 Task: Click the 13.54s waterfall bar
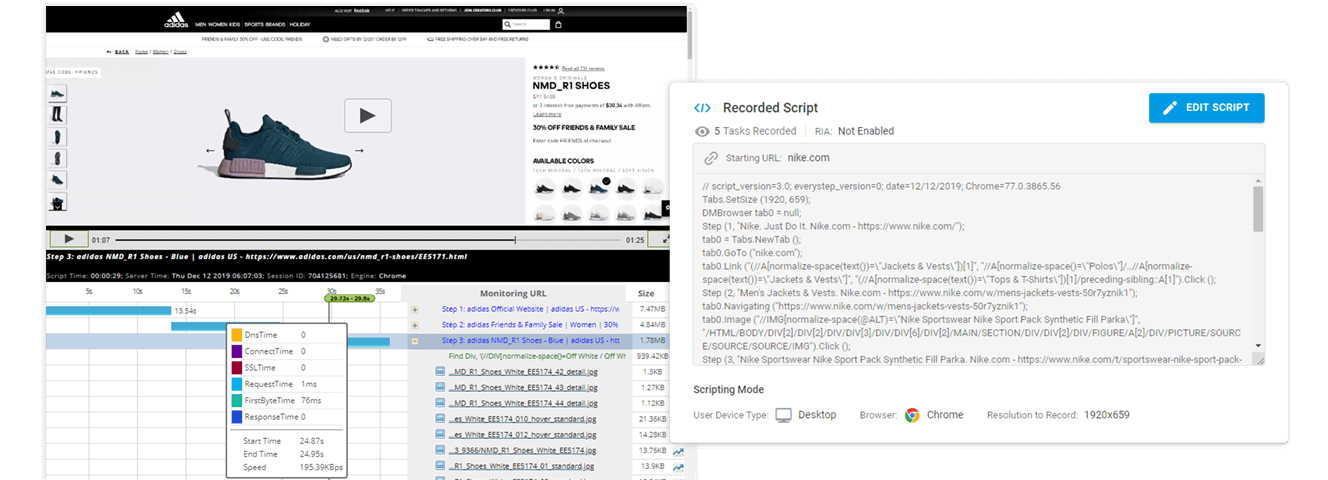110,310
